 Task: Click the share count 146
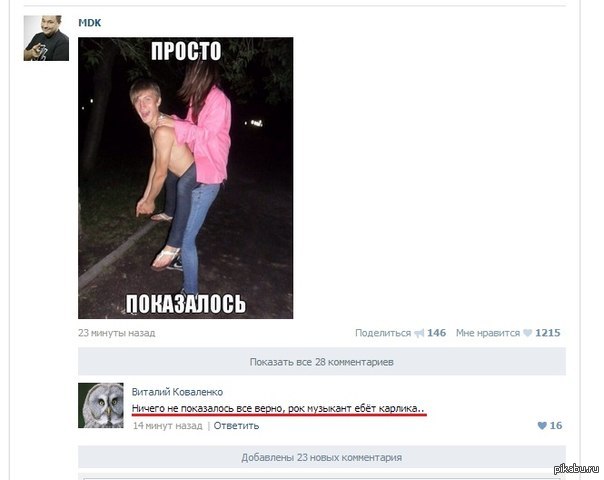click(436, 333)
